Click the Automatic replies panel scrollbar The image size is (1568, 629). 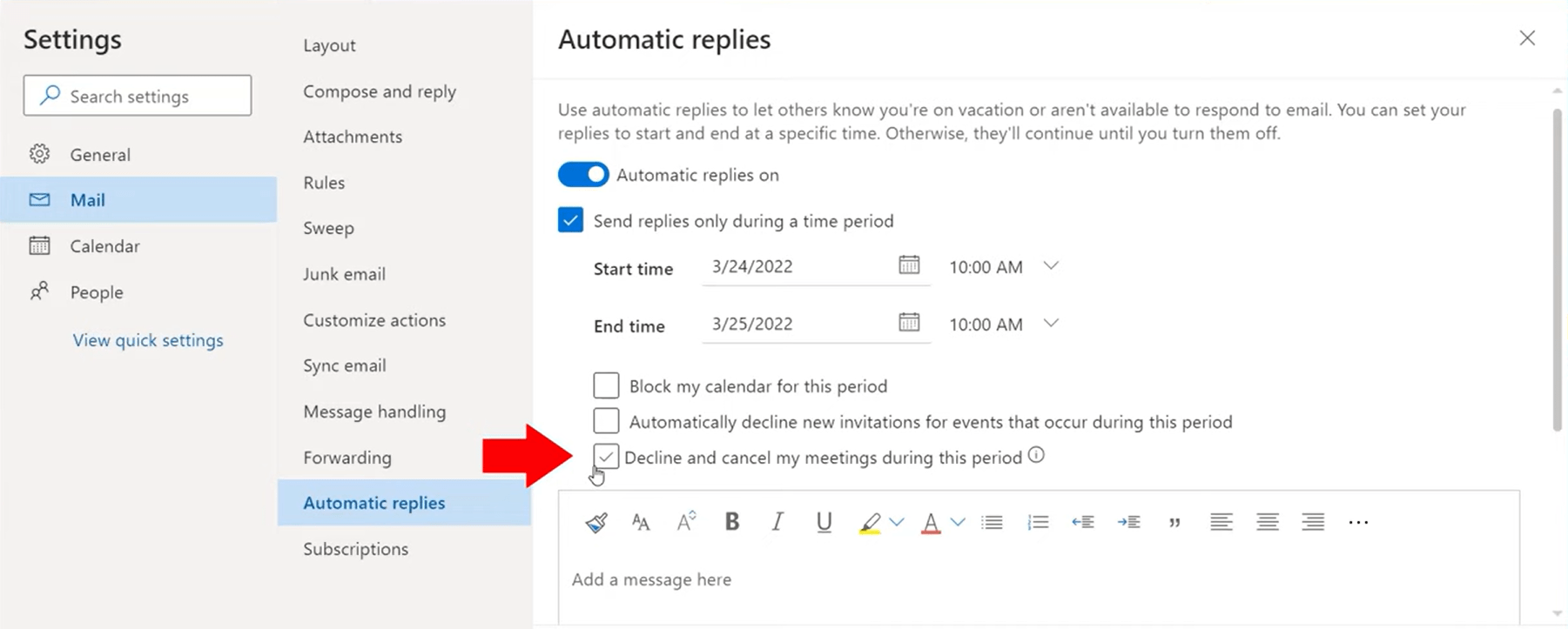(x=1558, y=269)
